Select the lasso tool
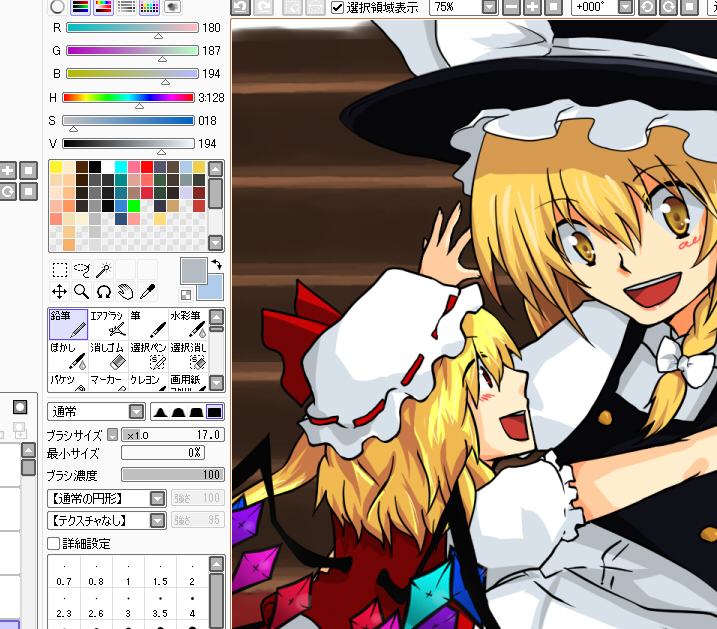This screenshot has height=629, width=717. pos(81,270)
